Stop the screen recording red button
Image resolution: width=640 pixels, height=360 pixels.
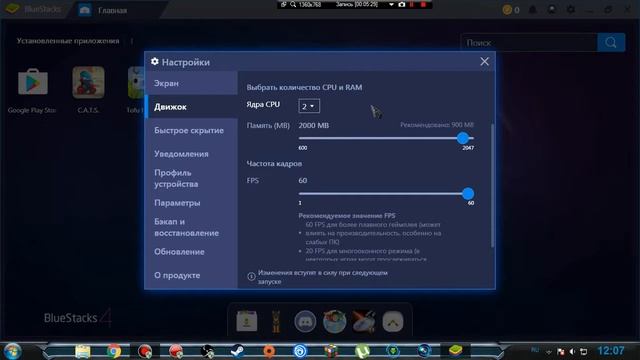tap(423, 4)
